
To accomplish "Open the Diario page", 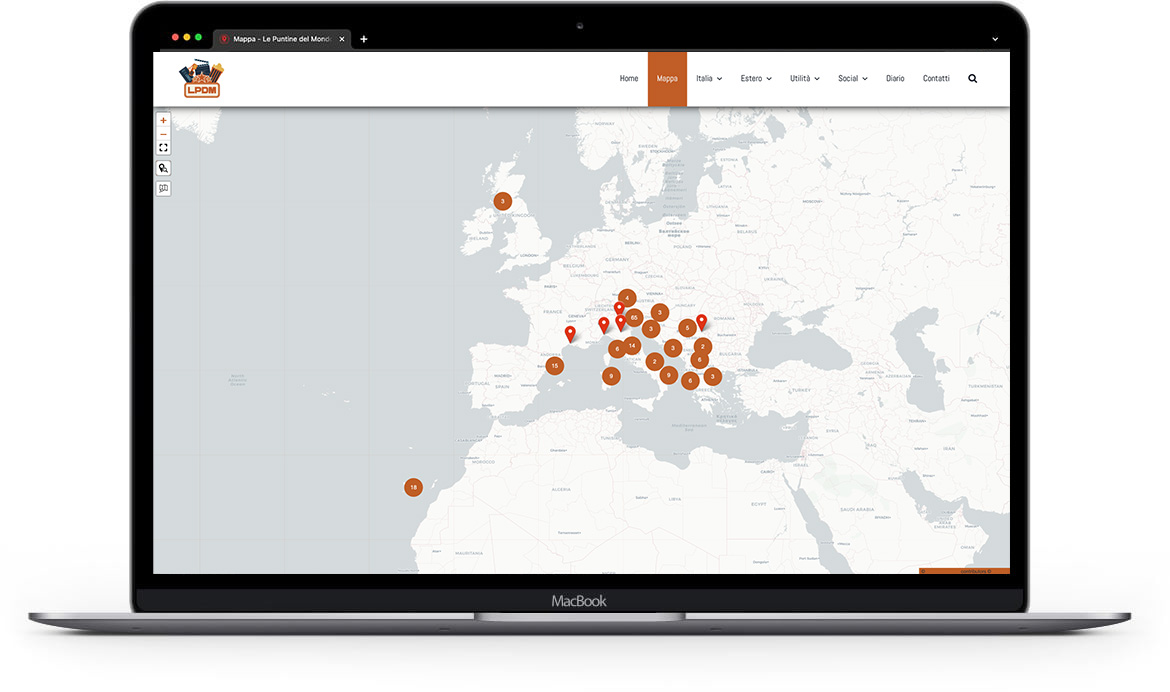I will [x=895, y=78].
